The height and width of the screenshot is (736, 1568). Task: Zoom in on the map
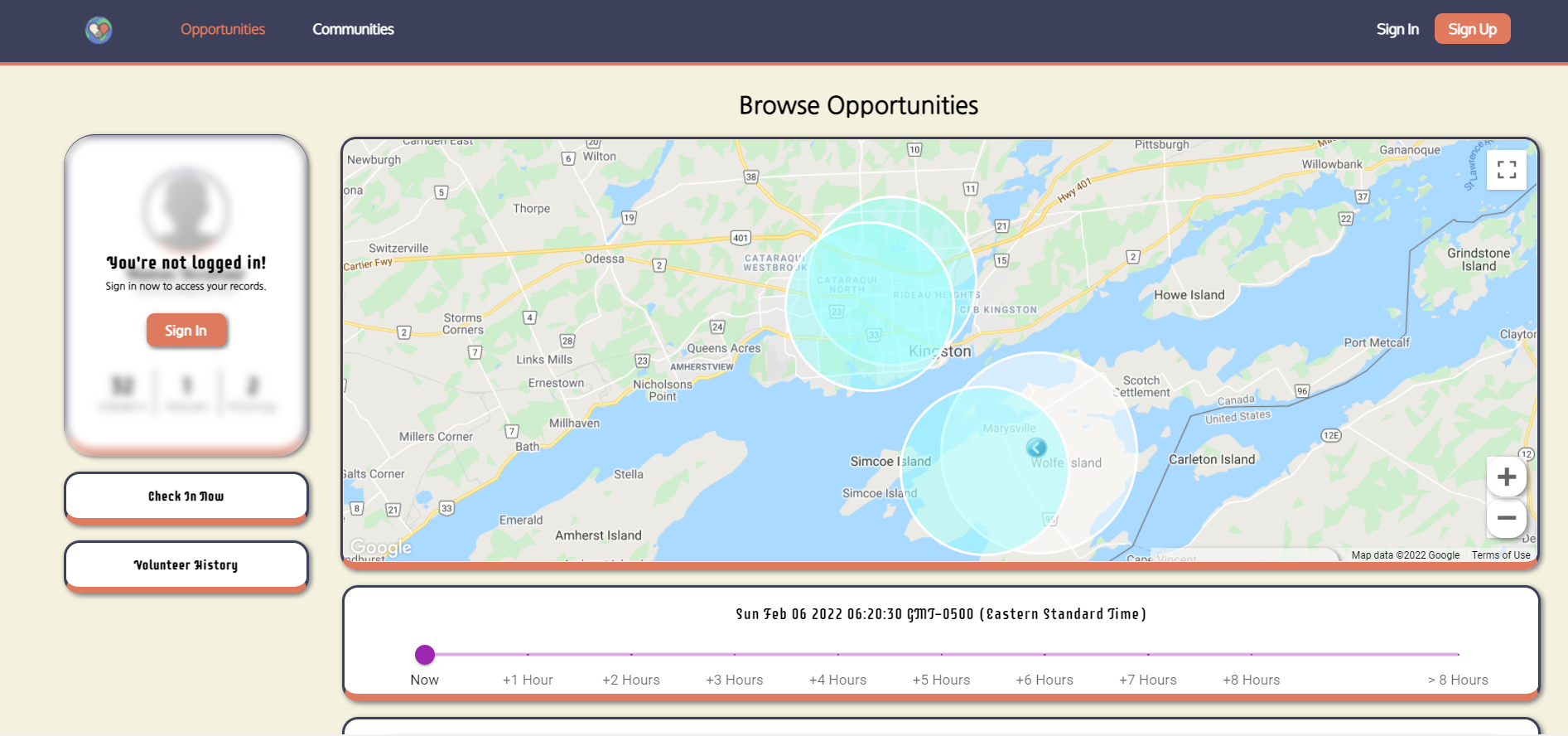click(x=1507, y=477)
